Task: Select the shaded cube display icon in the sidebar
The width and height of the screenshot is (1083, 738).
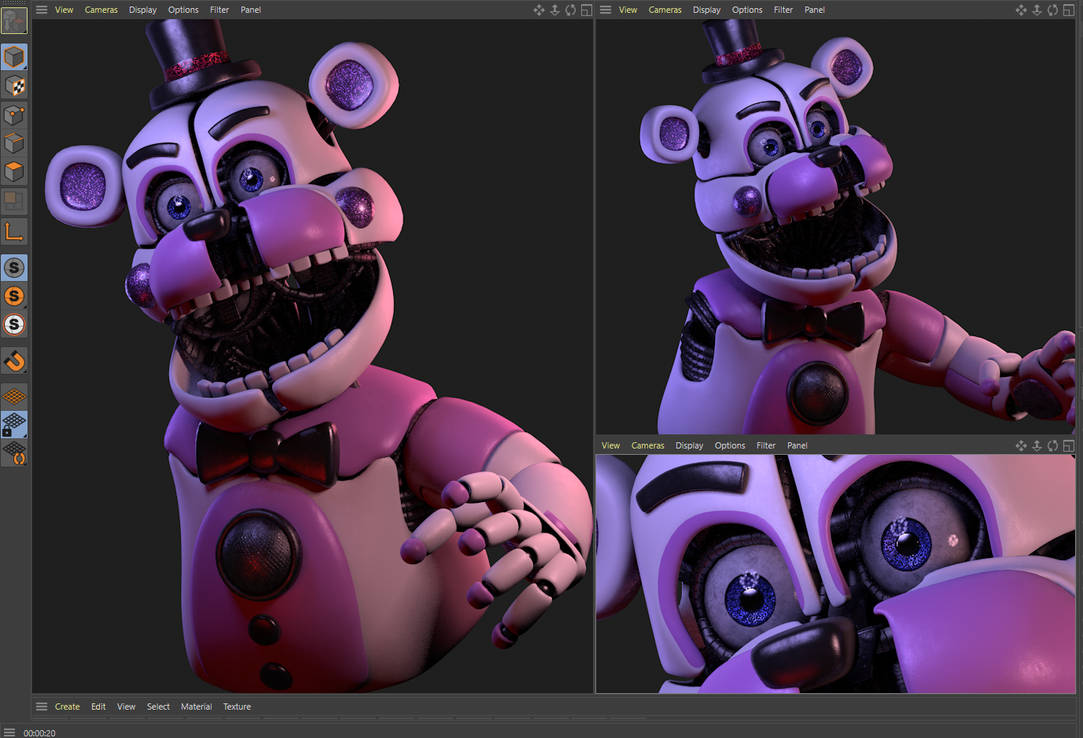Action: (x=14, y=57)
